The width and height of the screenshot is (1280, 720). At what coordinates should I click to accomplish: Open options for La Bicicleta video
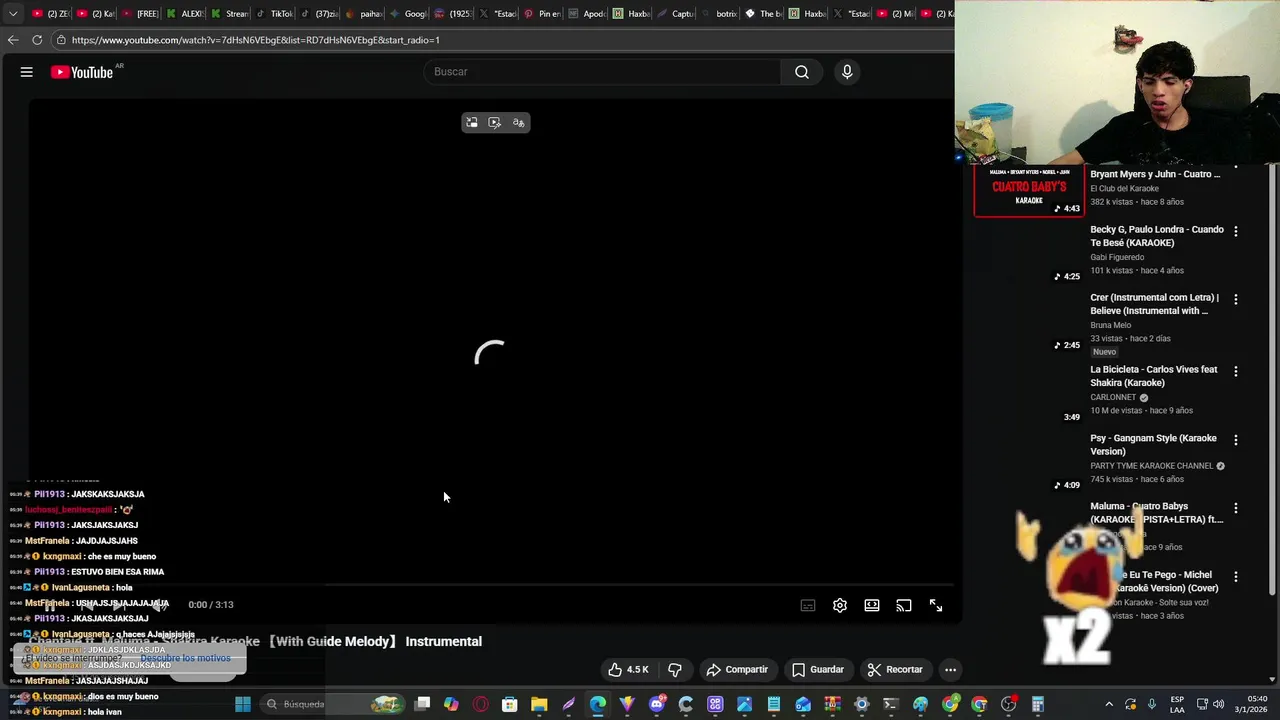point(1236,371)
